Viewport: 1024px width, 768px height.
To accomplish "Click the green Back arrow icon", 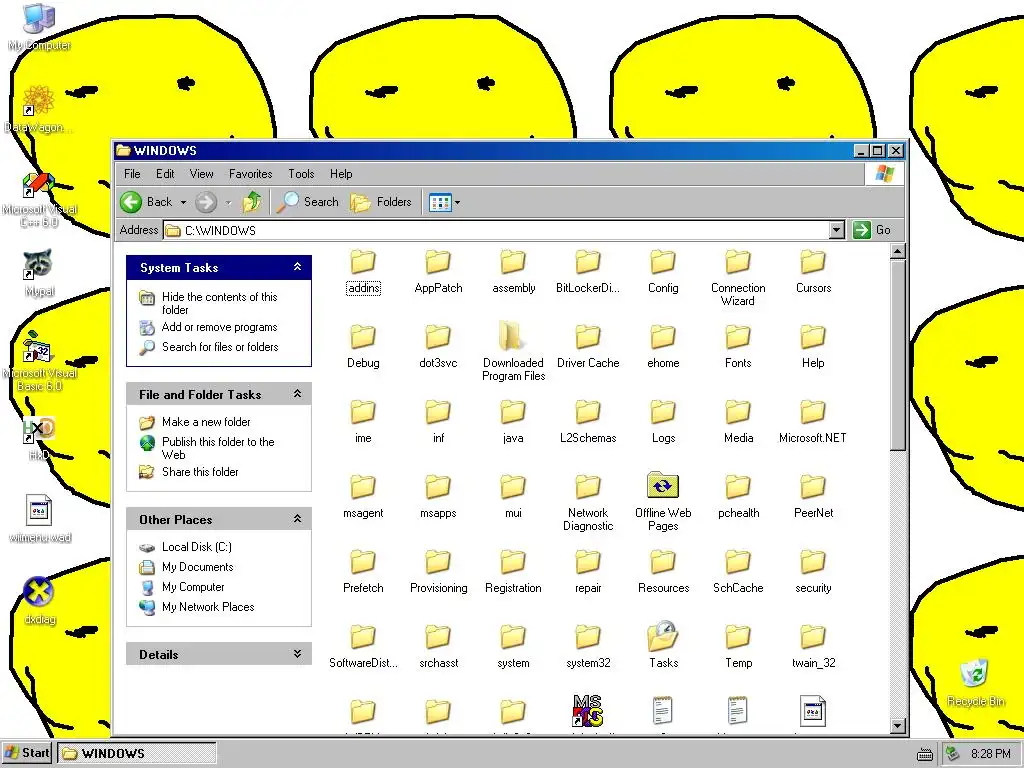I will (x=131, y=202).
